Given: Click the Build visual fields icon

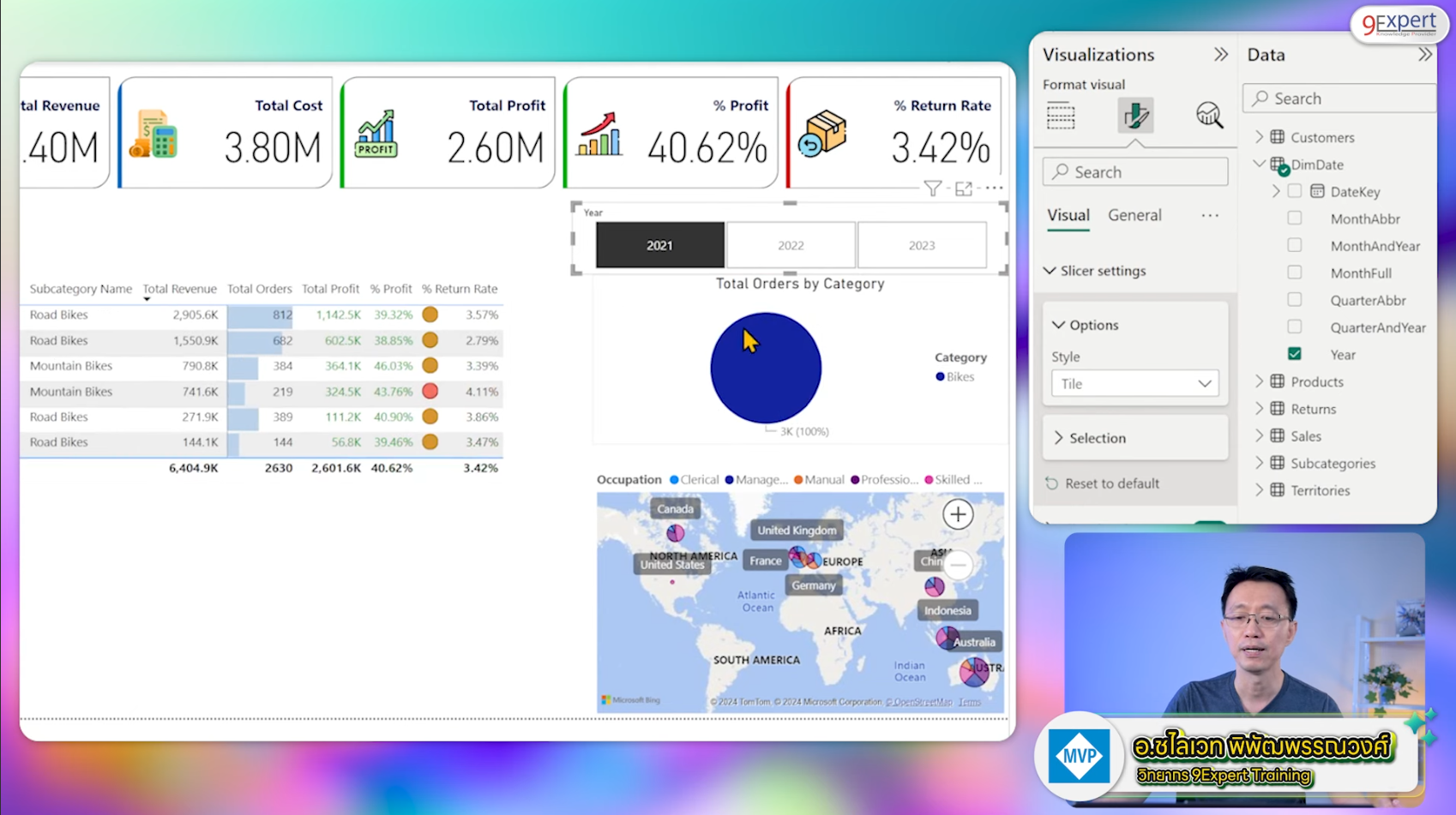Looking at the screenshot, I should tap(1061, 116).
